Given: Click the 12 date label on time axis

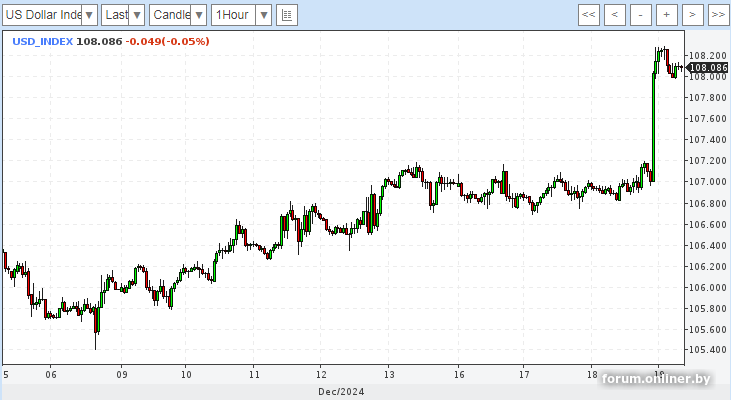Looking at the screenshot, I should tap(321, 374).
